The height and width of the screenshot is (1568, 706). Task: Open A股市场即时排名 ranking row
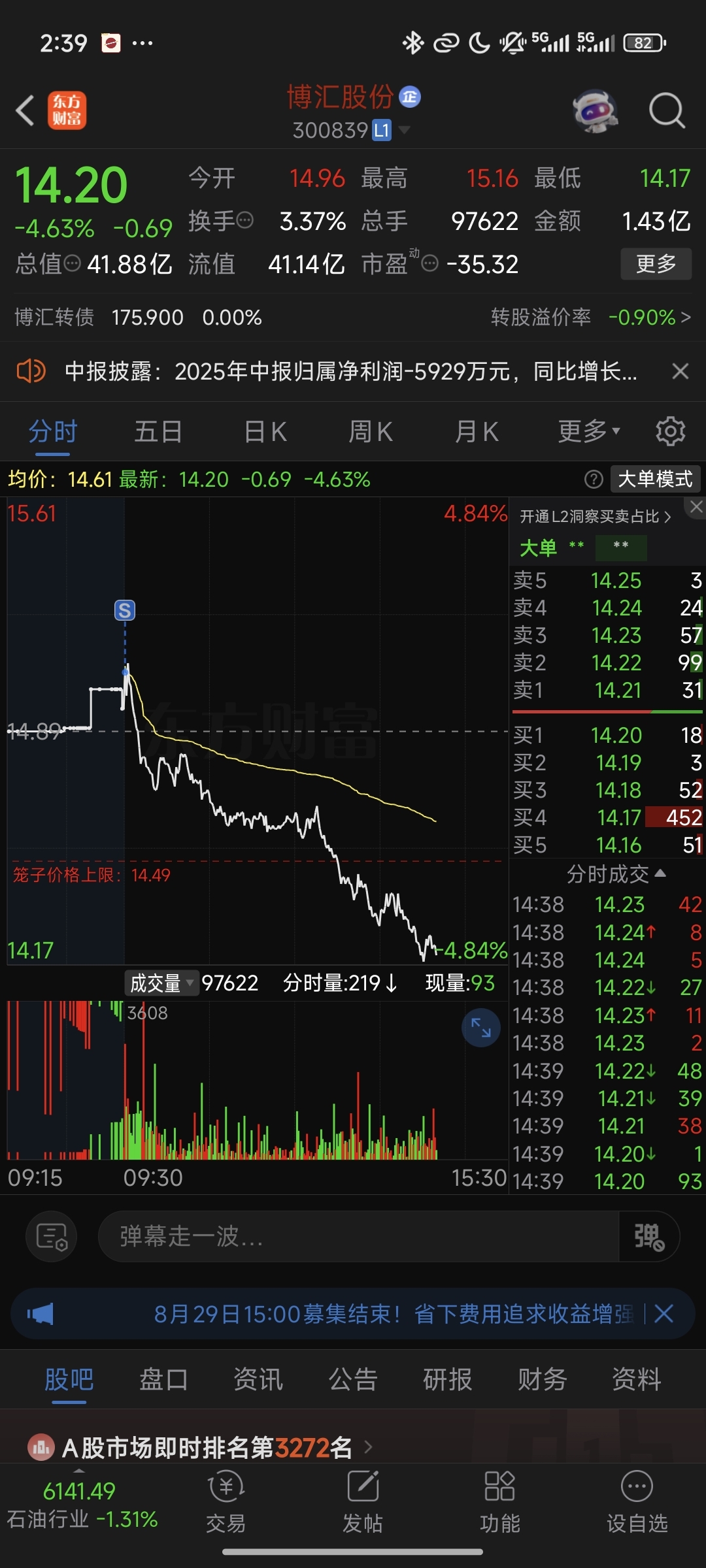tap(201, 1448)
